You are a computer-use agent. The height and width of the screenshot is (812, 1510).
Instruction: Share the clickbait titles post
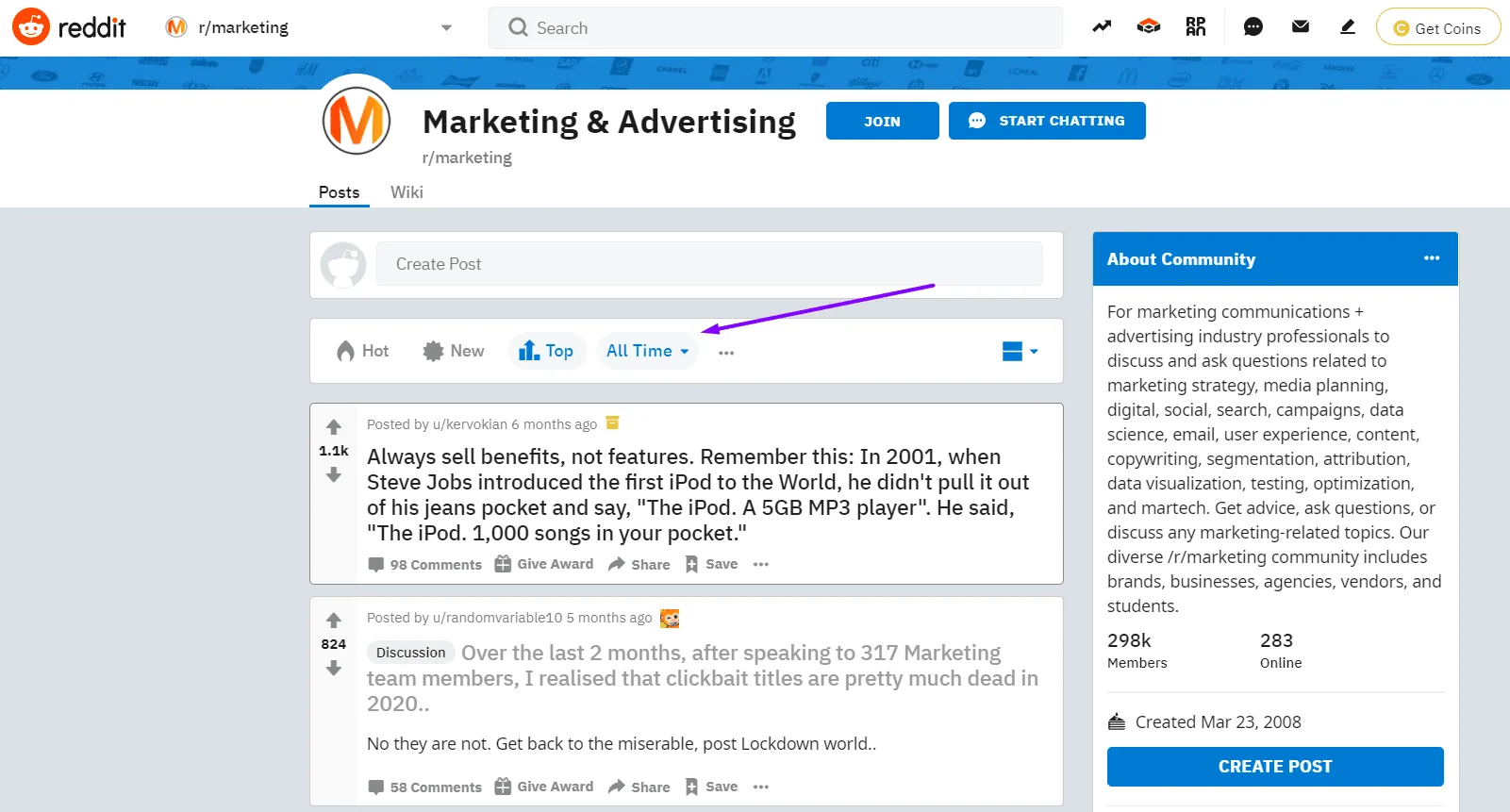click(x=639, y=787)
